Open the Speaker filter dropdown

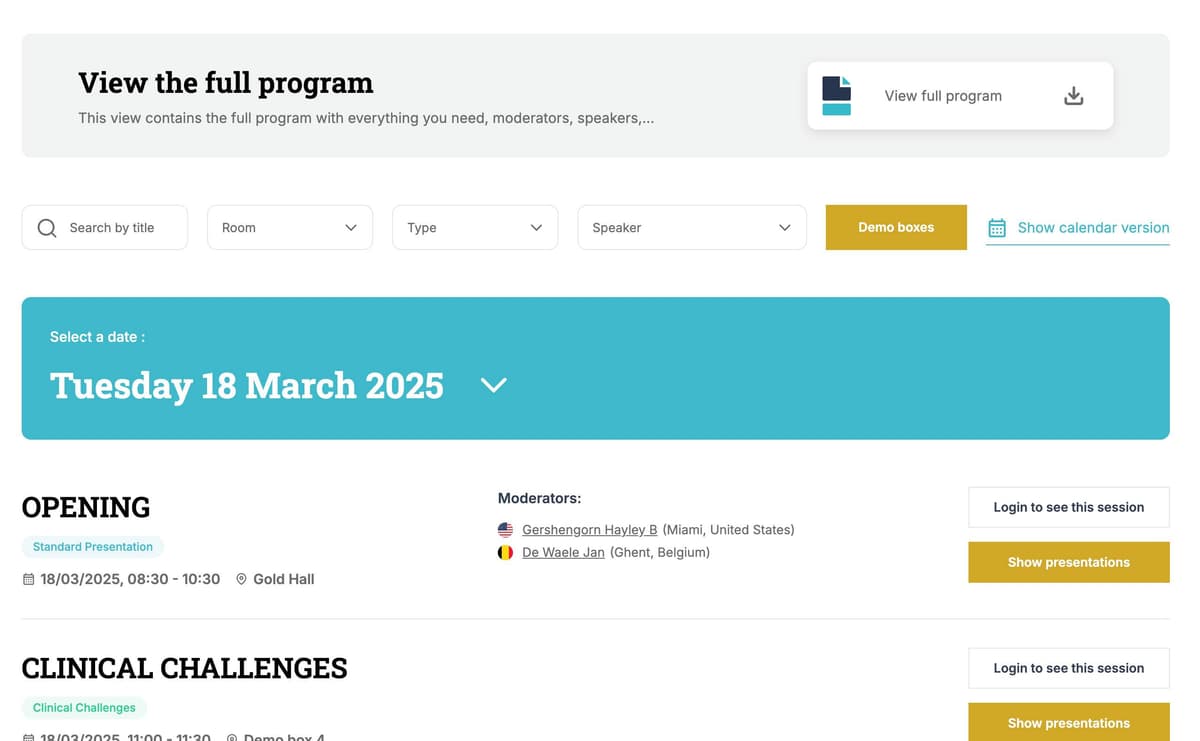coord(692,227)
